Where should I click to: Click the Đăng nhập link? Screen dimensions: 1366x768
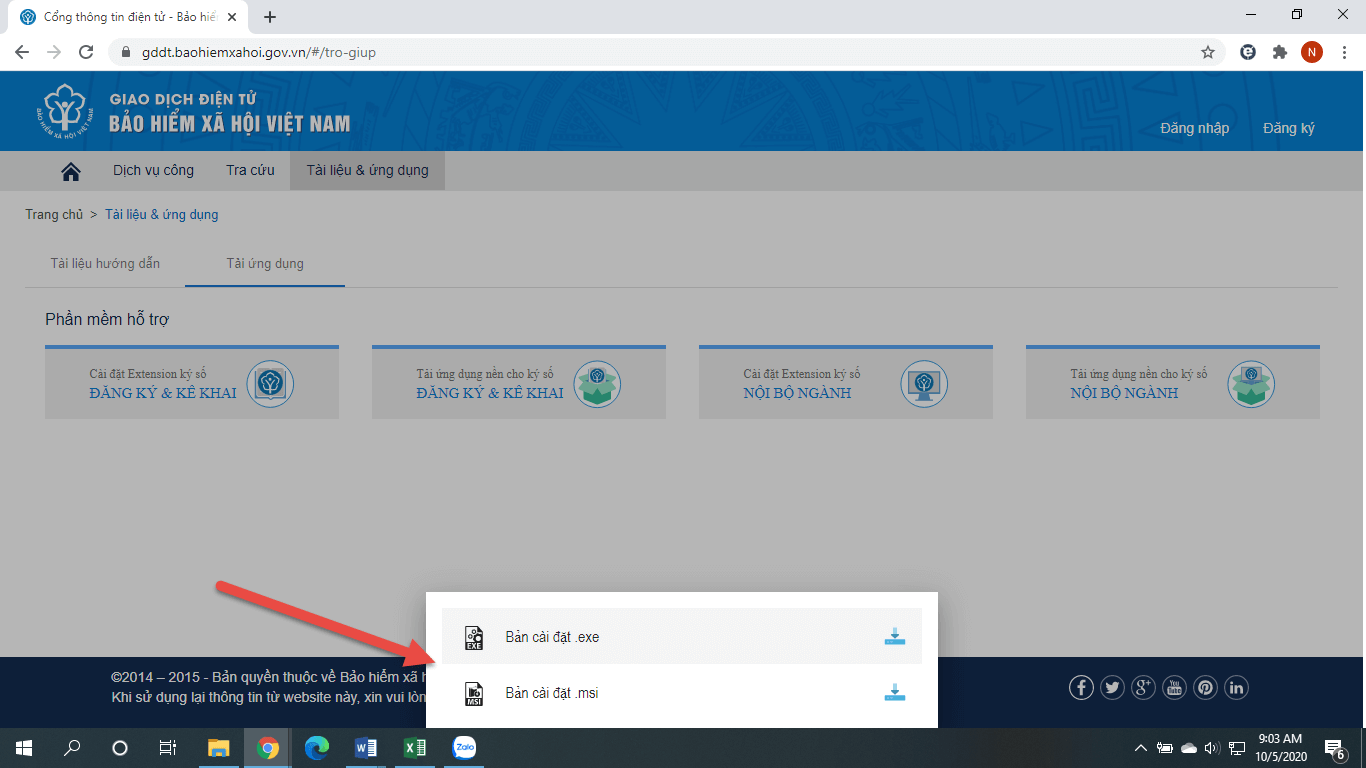[x=1194, y=128]
